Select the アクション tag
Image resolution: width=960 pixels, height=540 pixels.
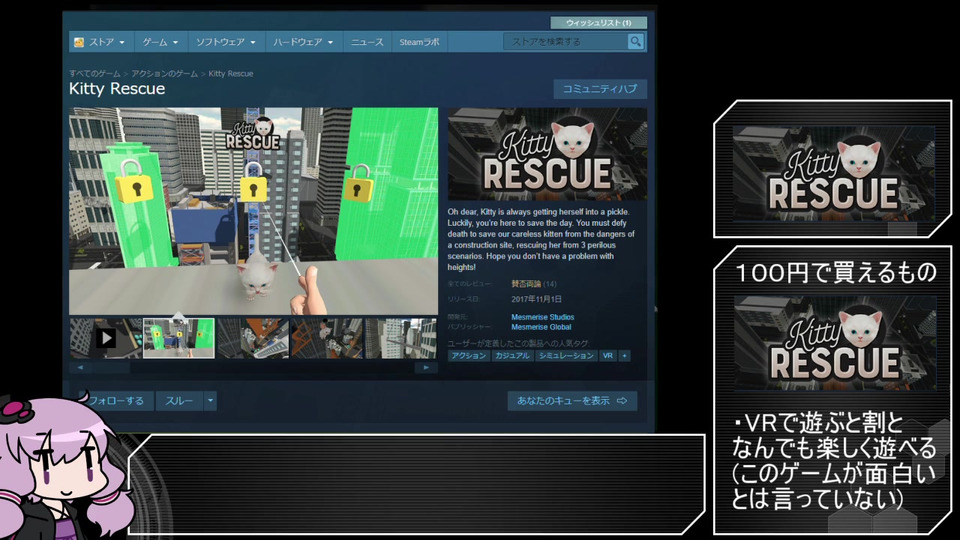point(468,356)
